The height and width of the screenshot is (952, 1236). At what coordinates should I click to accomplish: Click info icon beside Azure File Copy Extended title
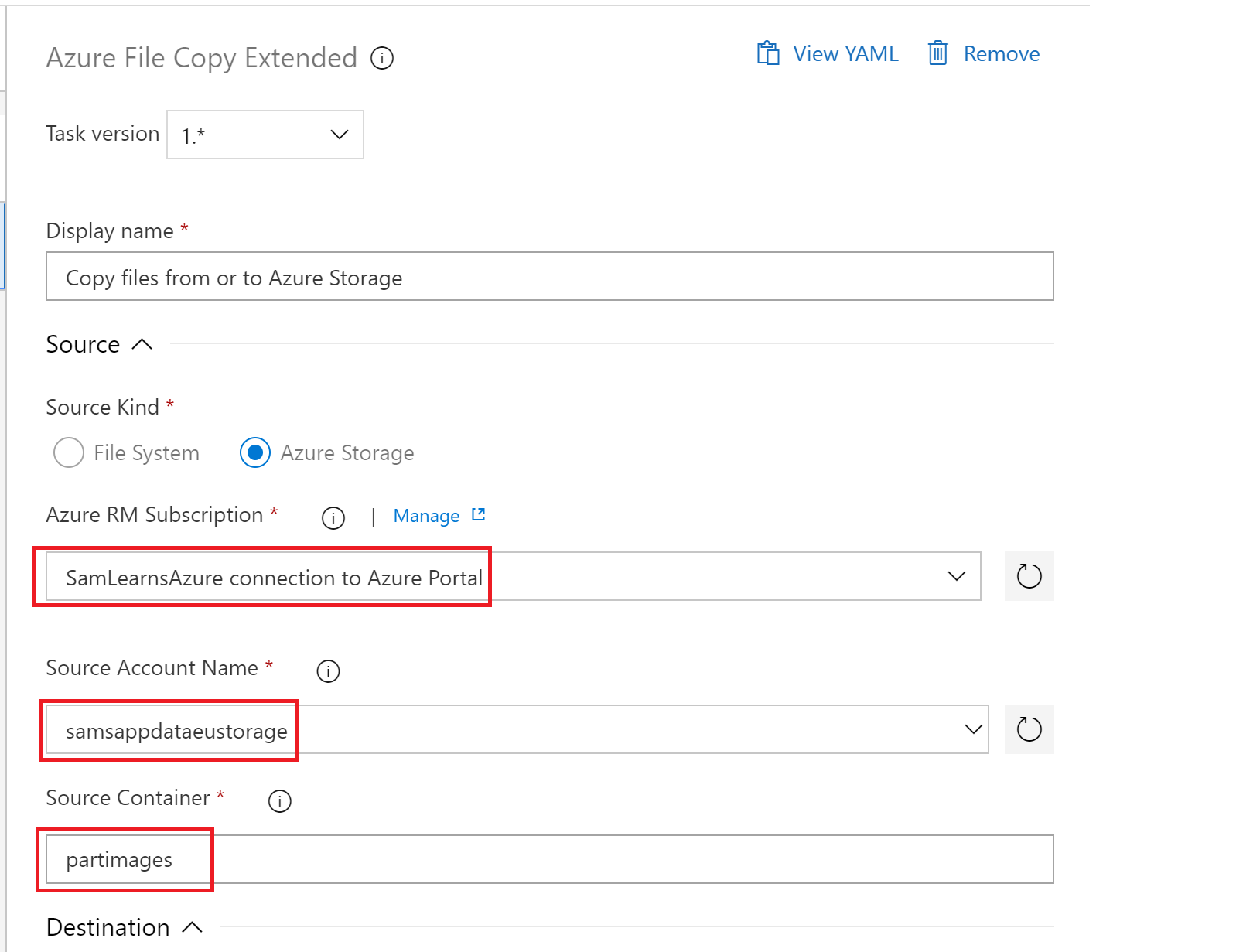pos(382,58)
